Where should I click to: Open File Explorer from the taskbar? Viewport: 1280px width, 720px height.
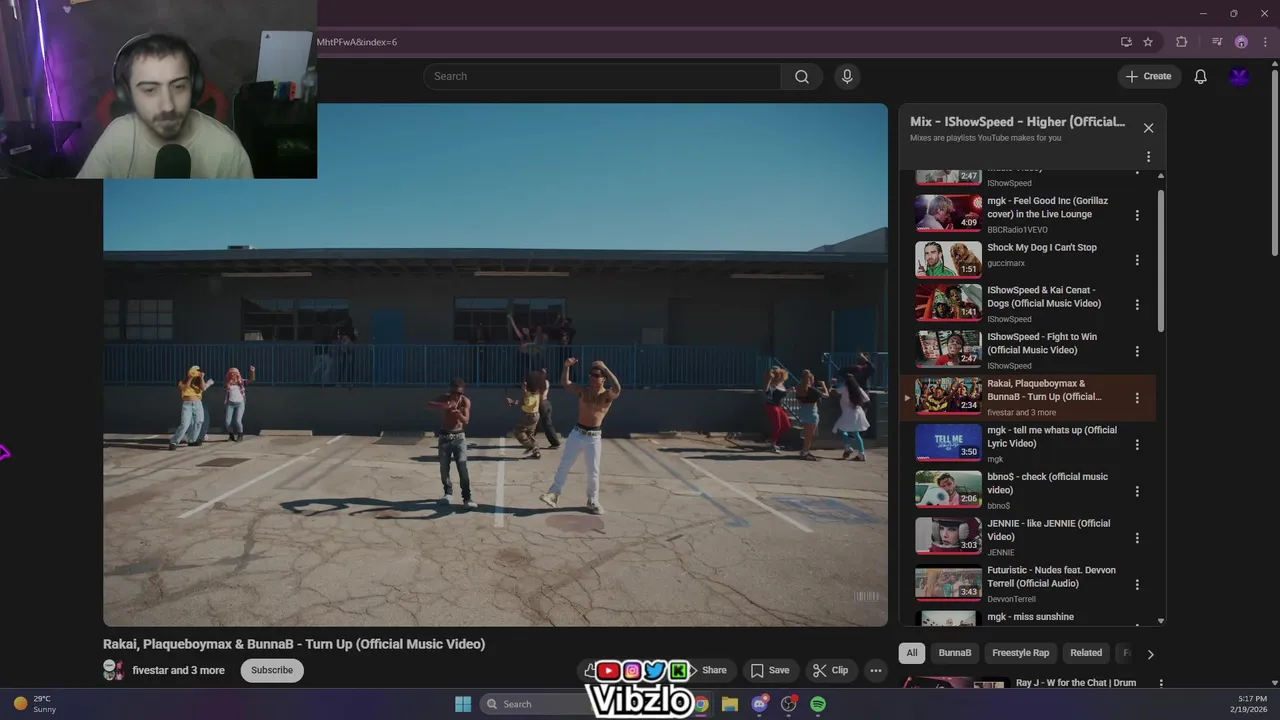pos(730,704)
